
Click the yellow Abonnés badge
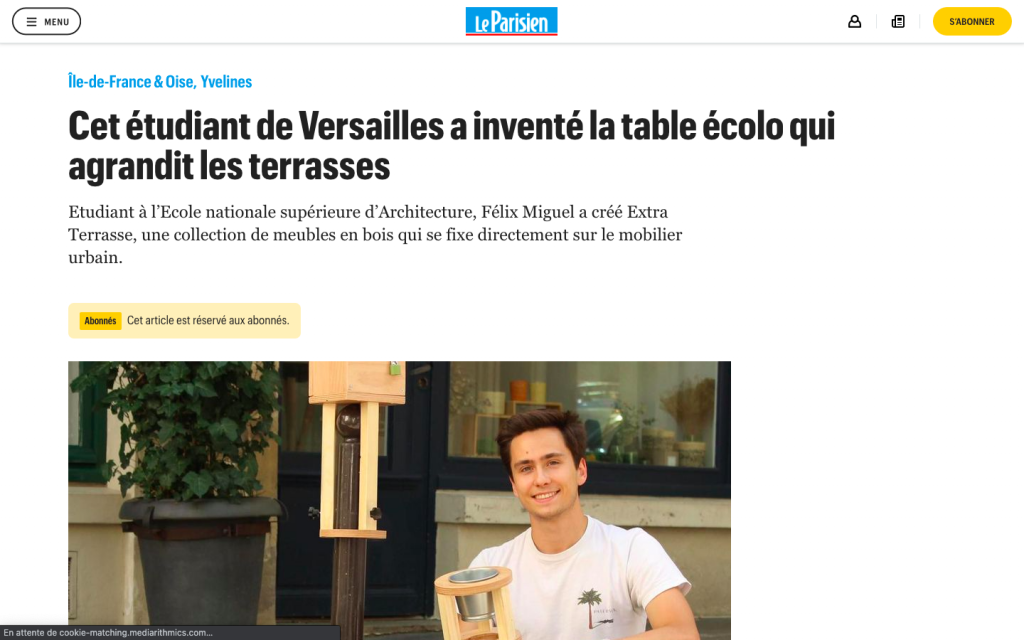tap(101, 321)
